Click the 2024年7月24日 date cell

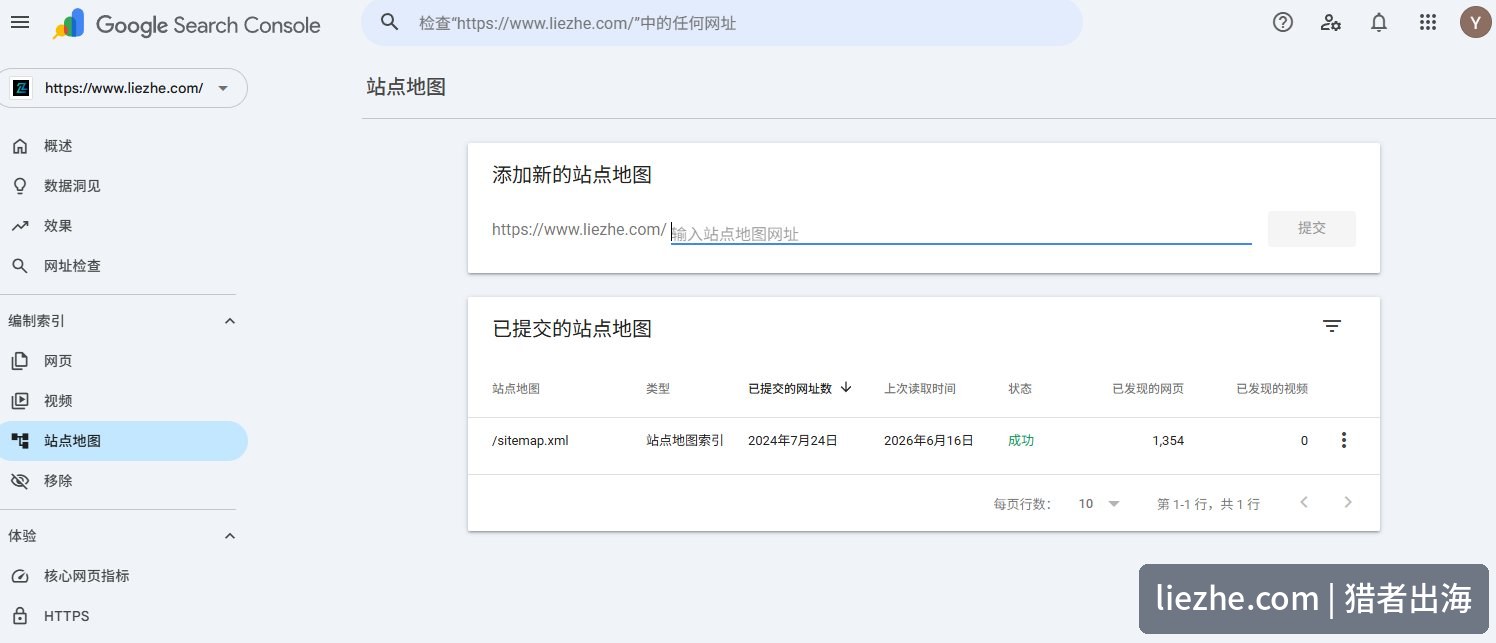pyautogui.click(x=793, y=440)
